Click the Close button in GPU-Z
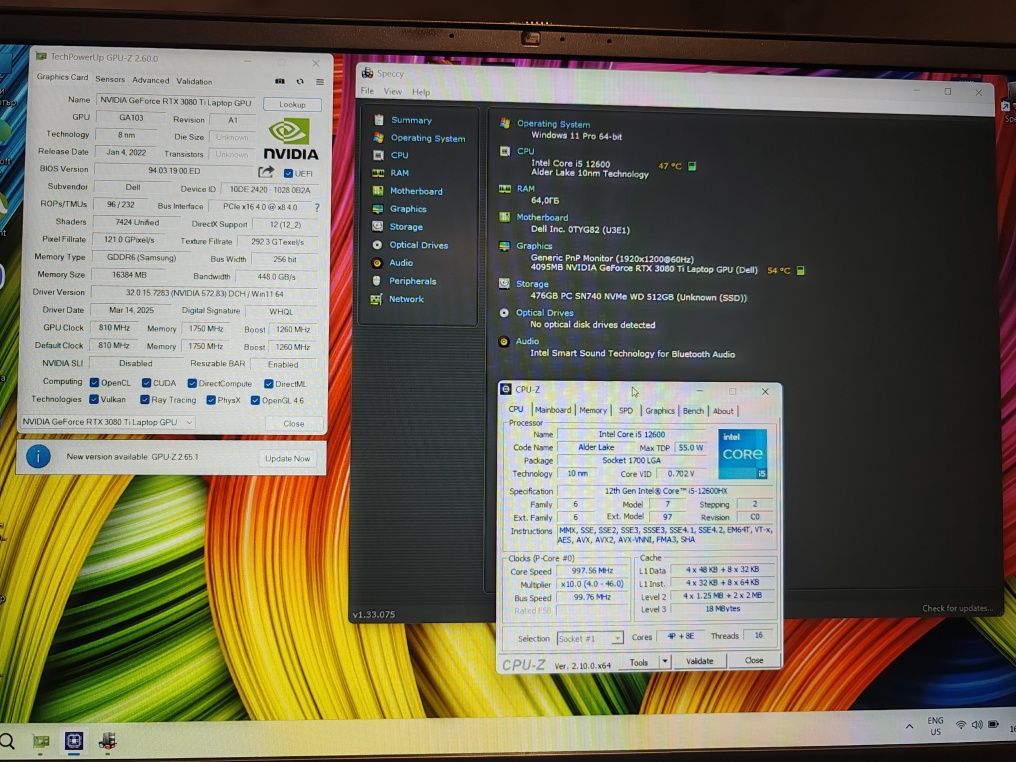This screenshot has height=762, width=1016. click(294, 423)
